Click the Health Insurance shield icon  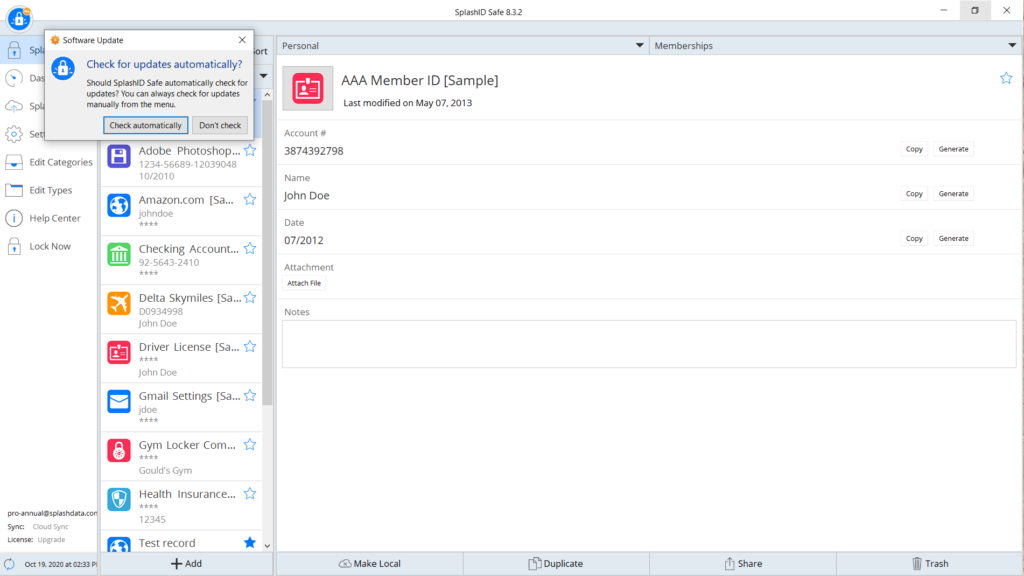pos(119,499)
